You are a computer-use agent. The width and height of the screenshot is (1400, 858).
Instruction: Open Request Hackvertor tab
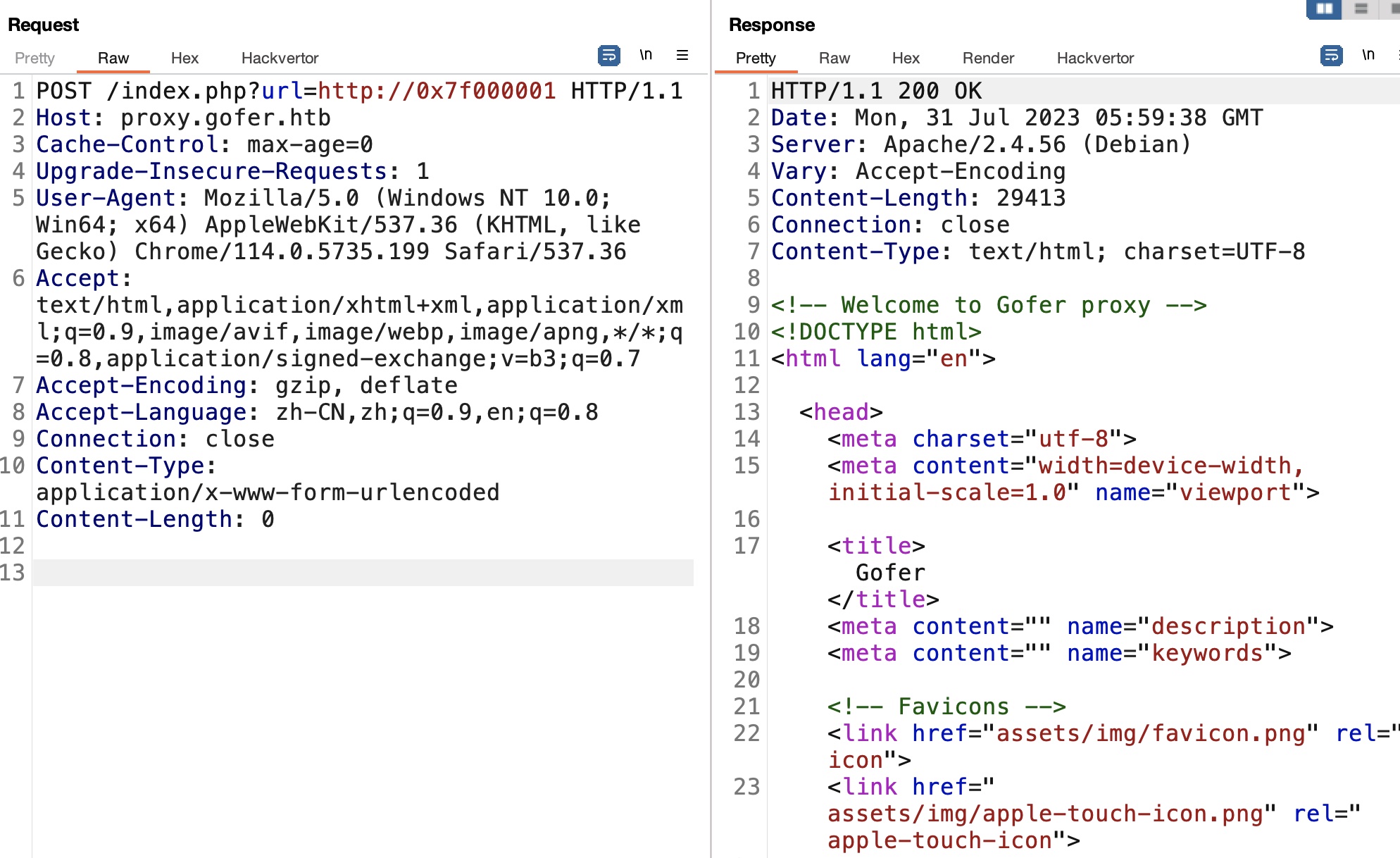coord(280,58)
